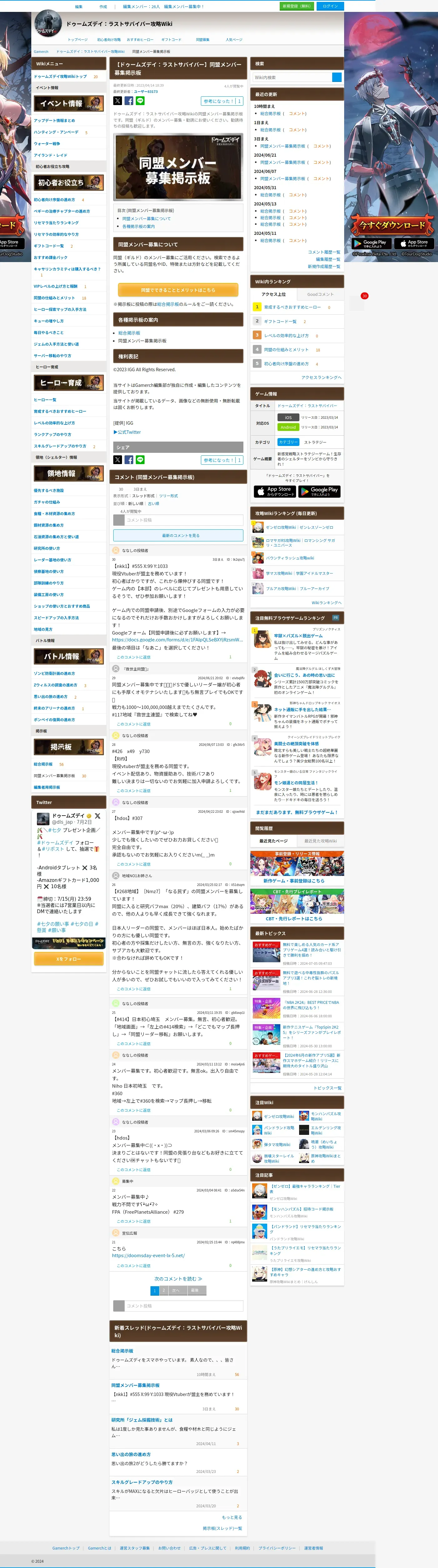Image resolution: width=438 pixels, height=1568 pixels.
Task: Click the avatar icon of poster 地域NO1お姉さん
Action: (x=116, y=876)
